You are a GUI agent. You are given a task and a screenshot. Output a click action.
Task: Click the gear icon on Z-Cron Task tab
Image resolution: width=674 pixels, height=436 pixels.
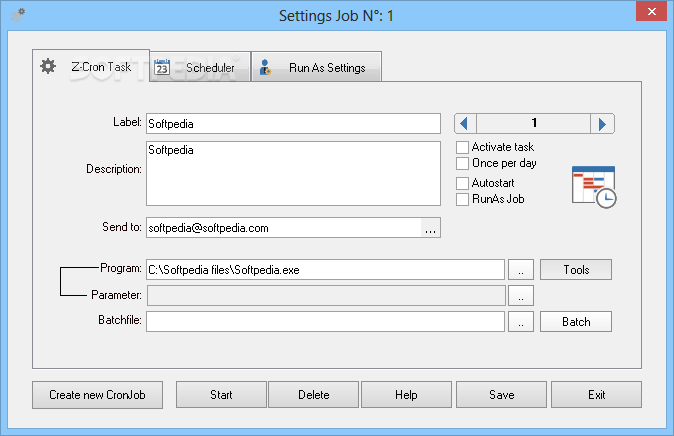(48, 66)
